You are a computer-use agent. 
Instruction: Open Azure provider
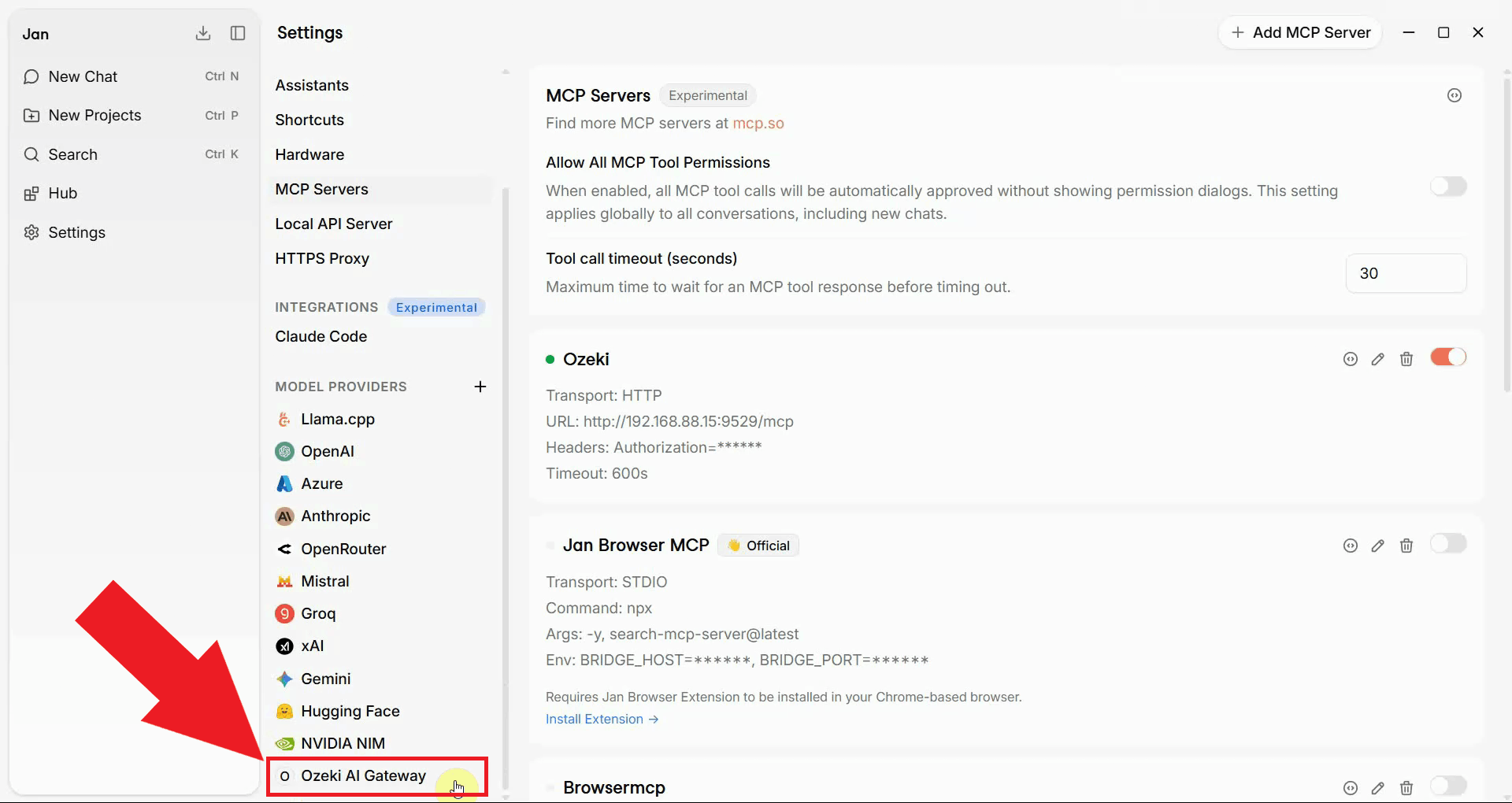point(381,483)
